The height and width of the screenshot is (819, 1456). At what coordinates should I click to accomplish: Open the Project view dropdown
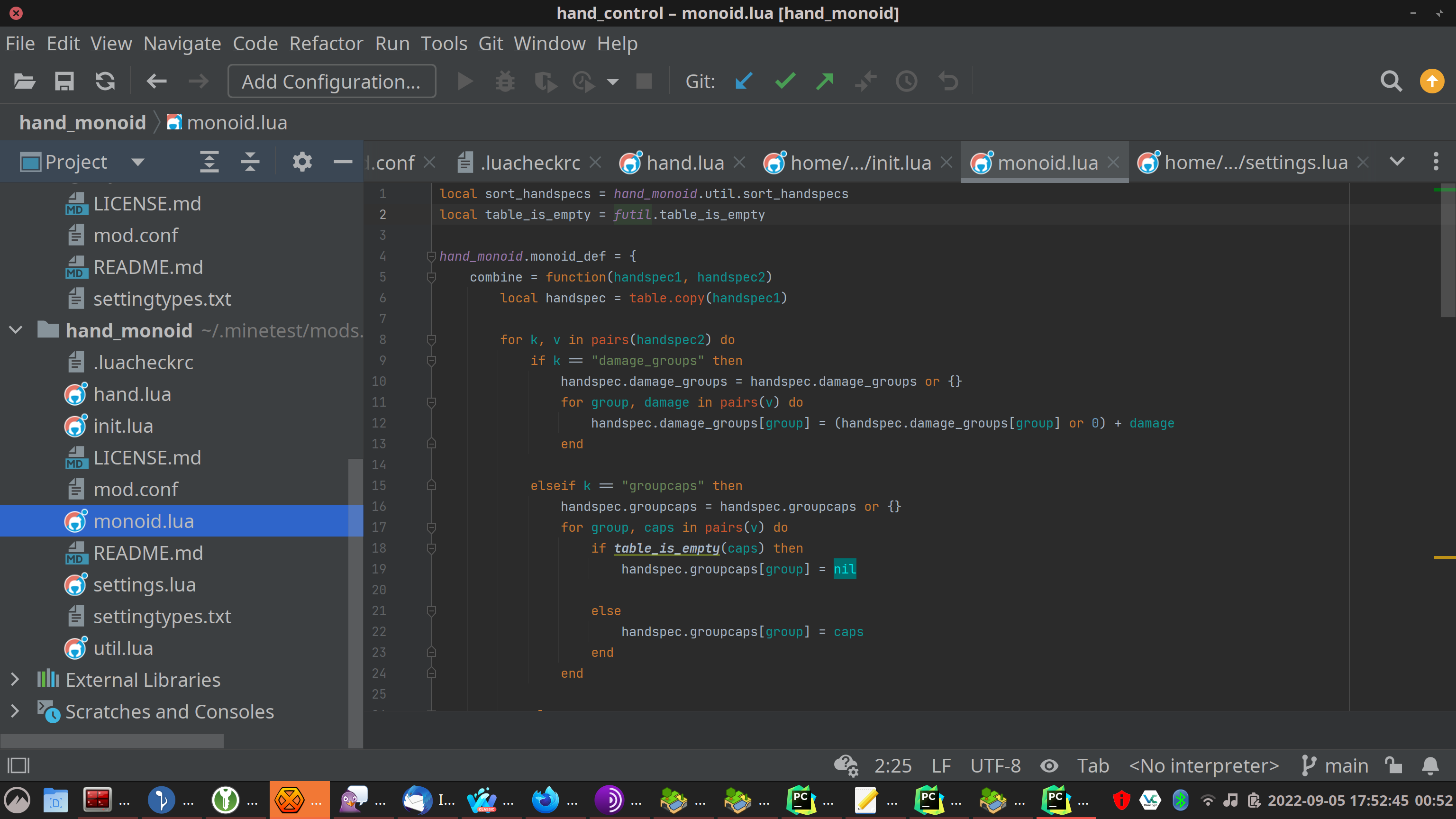point(137,162)
